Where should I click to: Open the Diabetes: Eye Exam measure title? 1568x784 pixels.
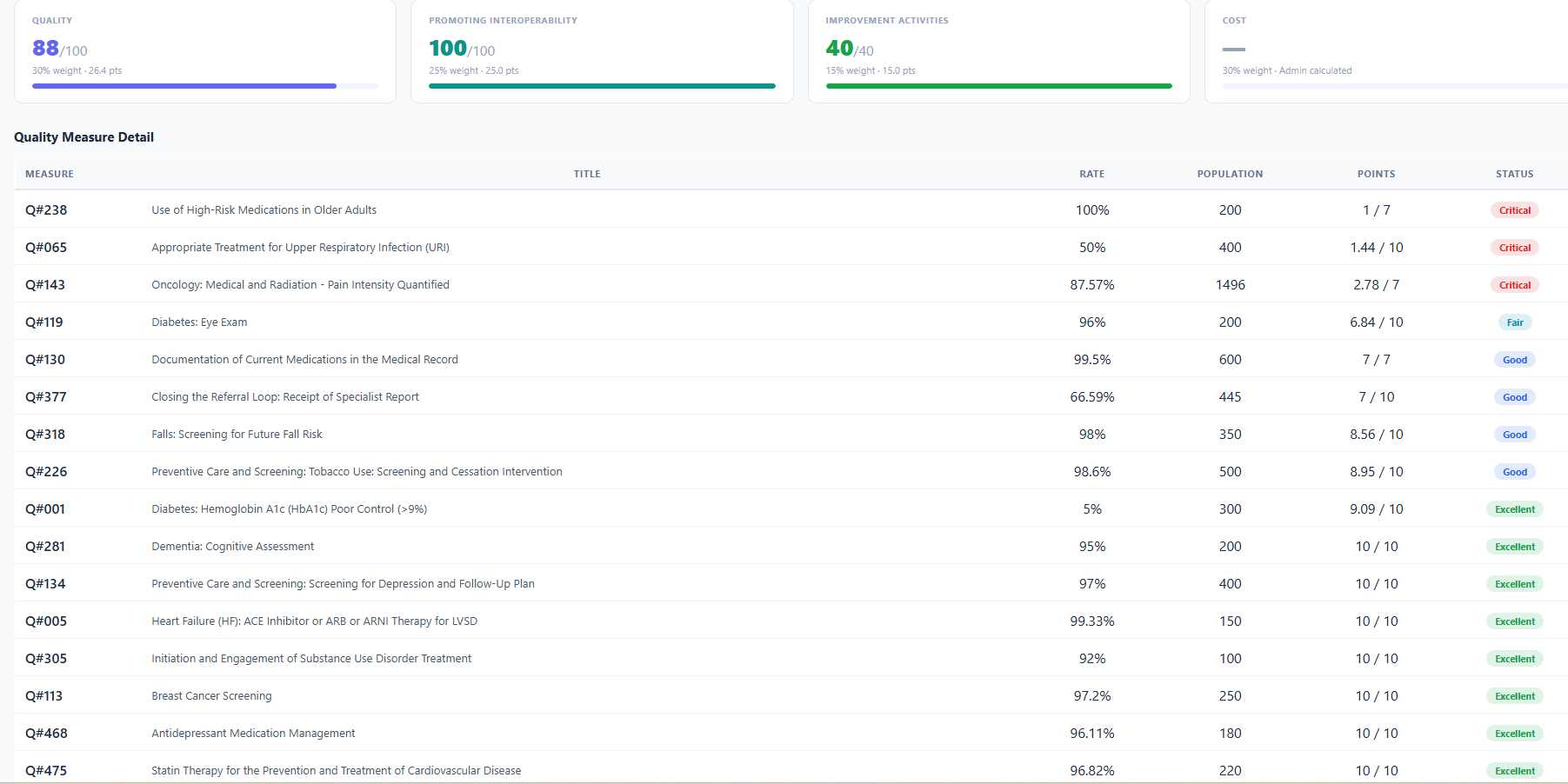point(199,322)
